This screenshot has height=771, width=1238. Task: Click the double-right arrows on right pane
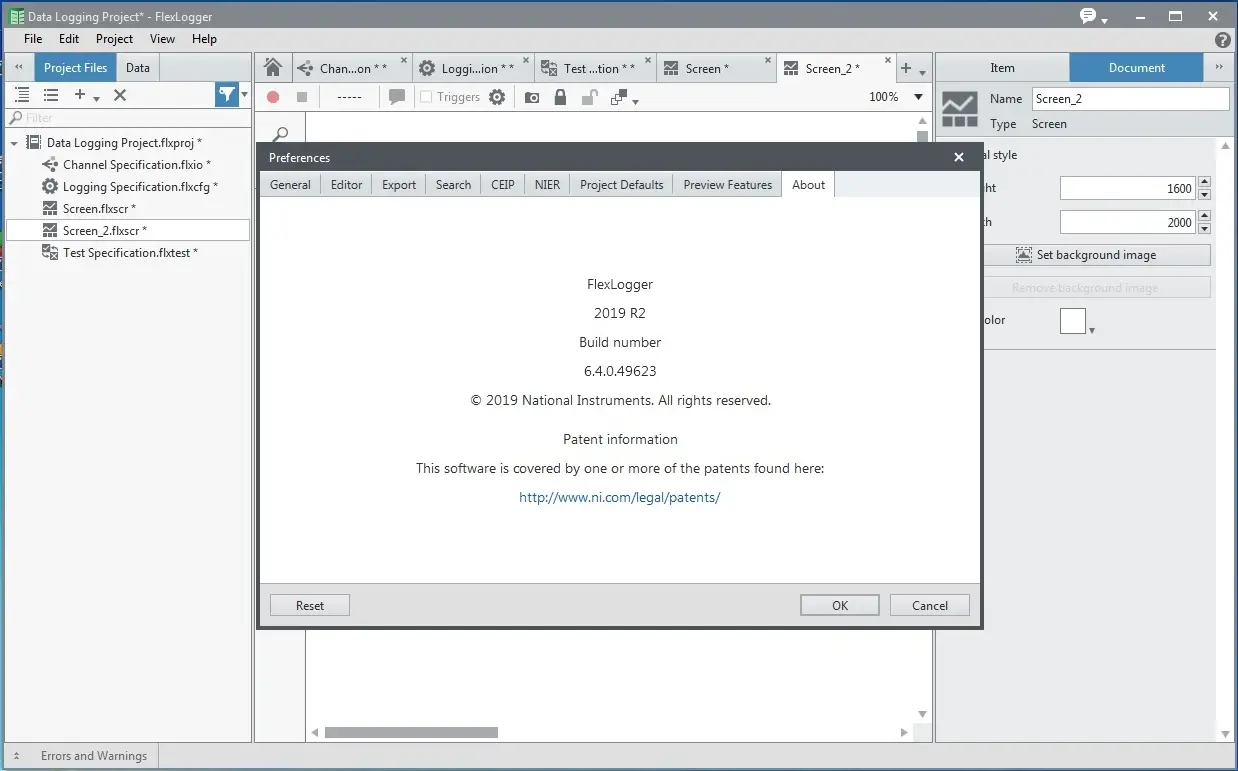tap(1218, 68)
